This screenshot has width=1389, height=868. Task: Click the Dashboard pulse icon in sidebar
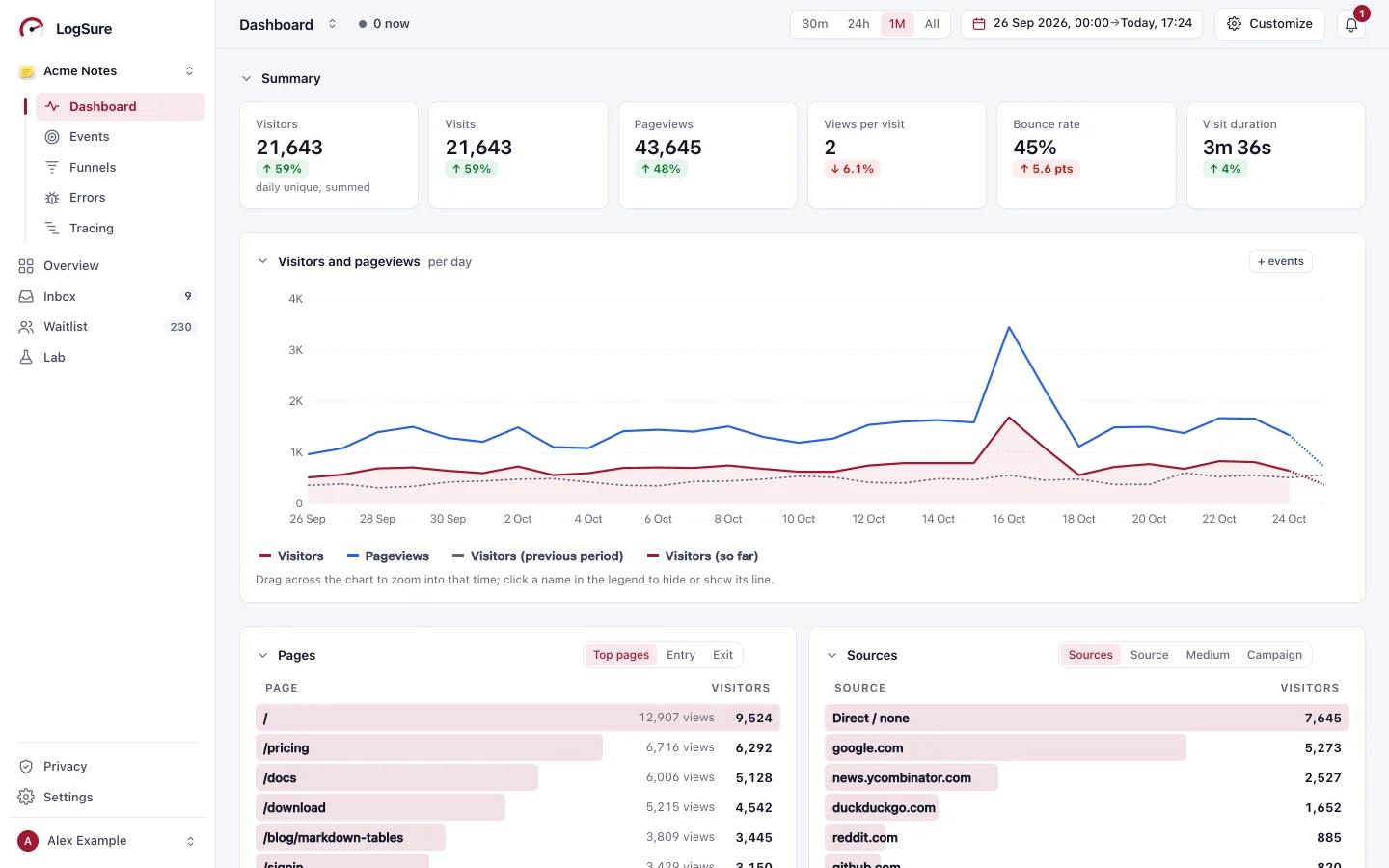52,107
